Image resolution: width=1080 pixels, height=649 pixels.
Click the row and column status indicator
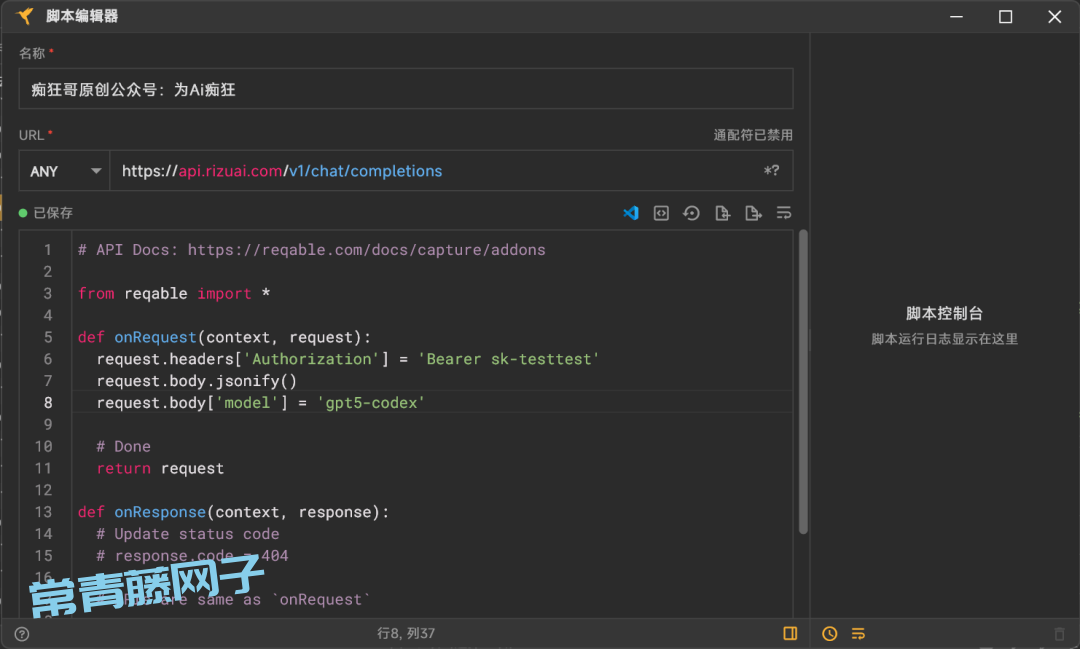coord(405,633)
